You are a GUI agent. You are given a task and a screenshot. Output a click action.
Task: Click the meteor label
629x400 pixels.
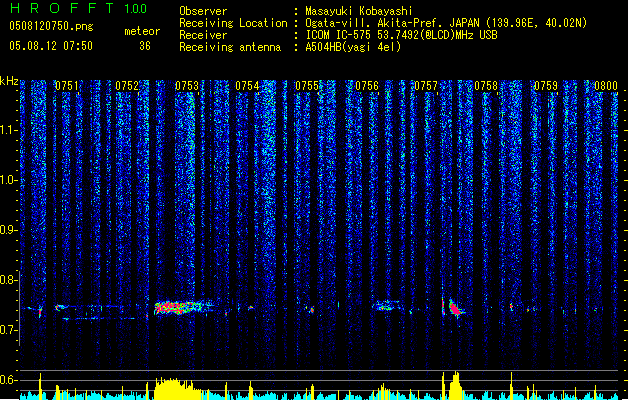click(x=142, y=31)
